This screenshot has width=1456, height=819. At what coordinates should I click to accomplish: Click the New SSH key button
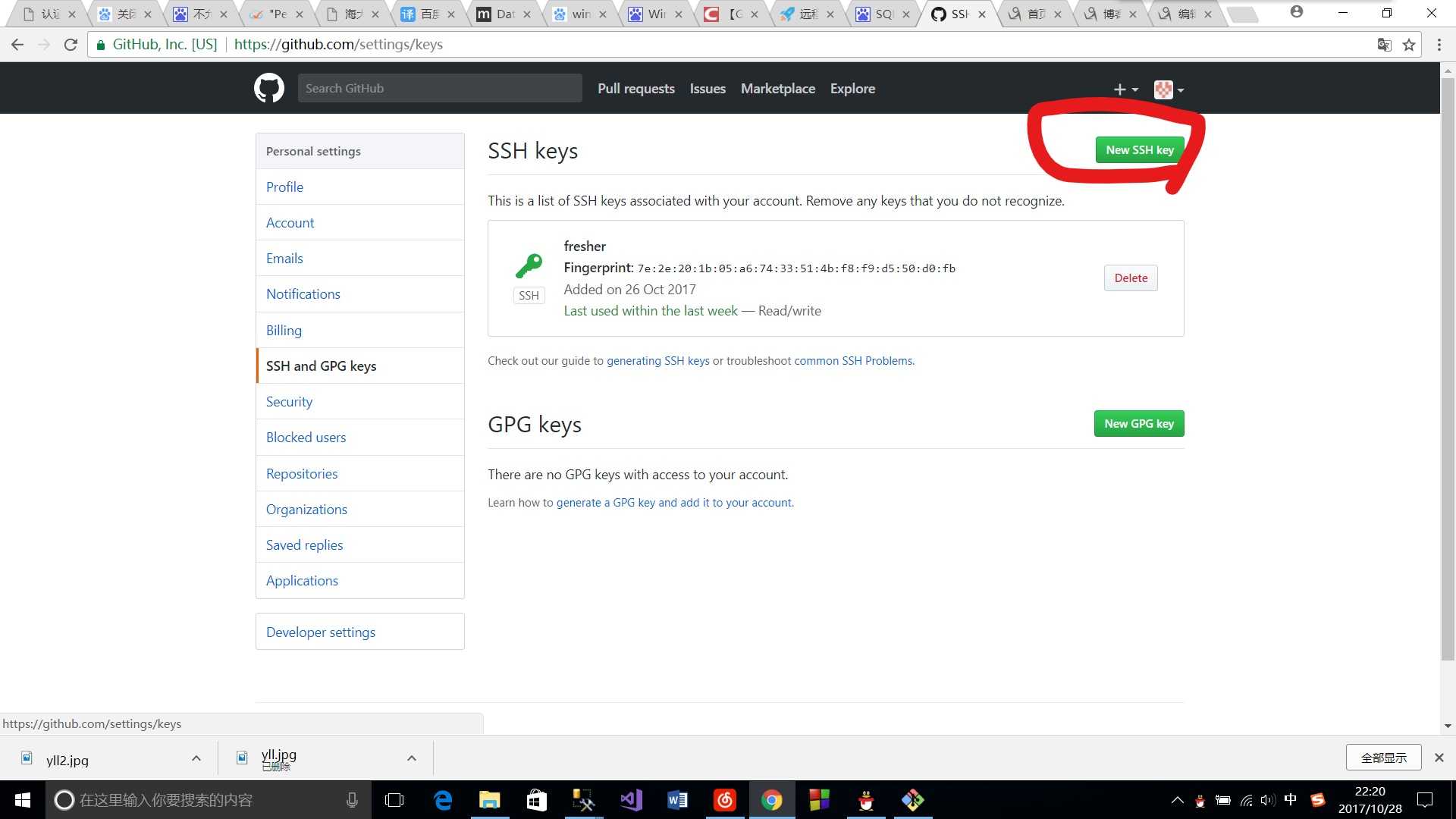[x=1139, y=150]
